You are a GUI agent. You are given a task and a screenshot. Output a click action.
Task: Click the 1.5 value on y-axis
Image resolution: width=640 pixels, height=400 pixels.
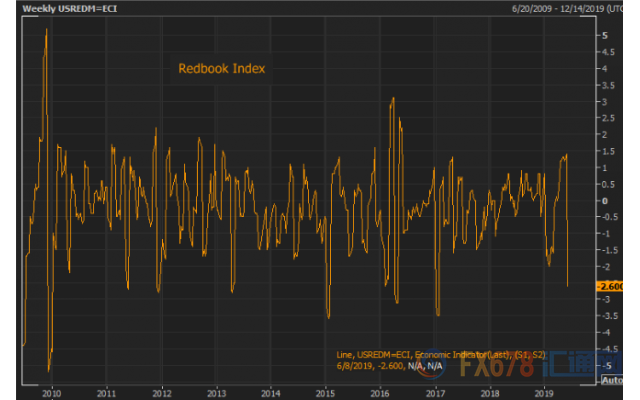point(608,151)
